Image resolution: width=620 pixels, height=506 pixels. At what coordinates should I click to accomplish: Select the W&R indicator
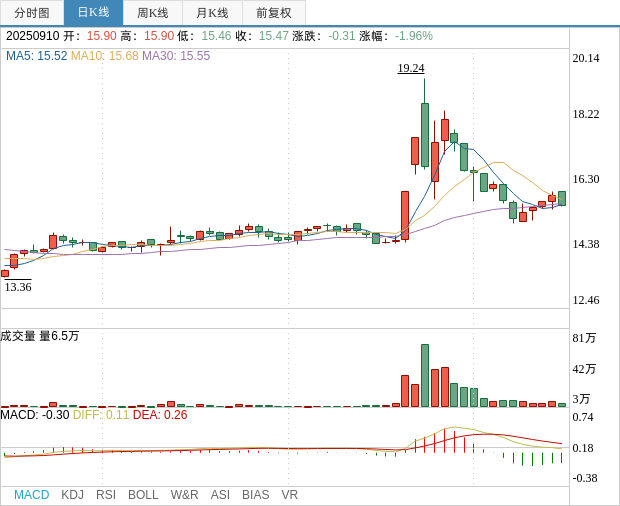pos(184,495)
